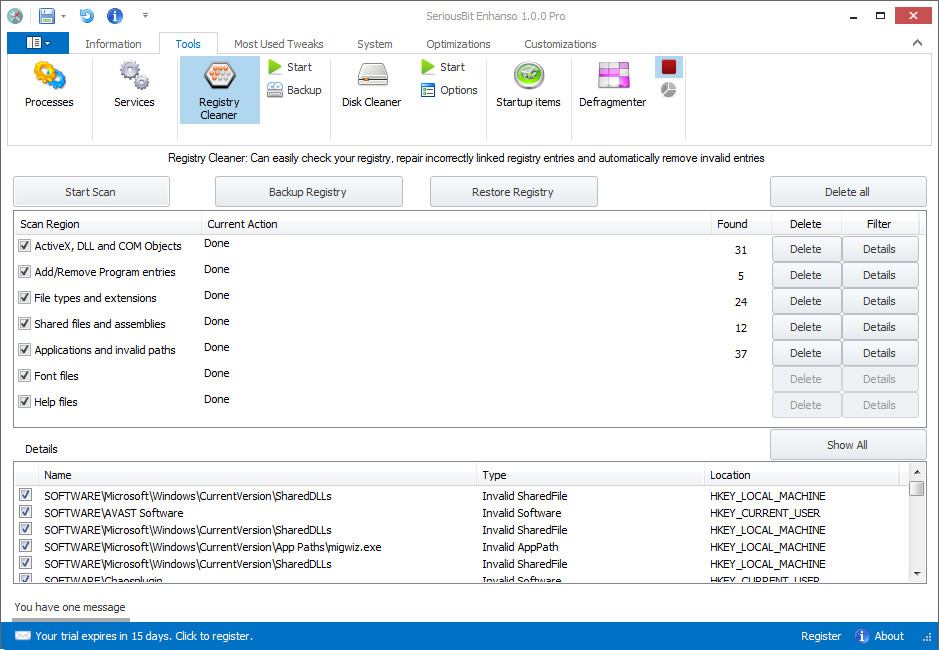Screen dimensions: 939x650
Task: View Details for Add/Remove Program entries
Action: (880, 275)
